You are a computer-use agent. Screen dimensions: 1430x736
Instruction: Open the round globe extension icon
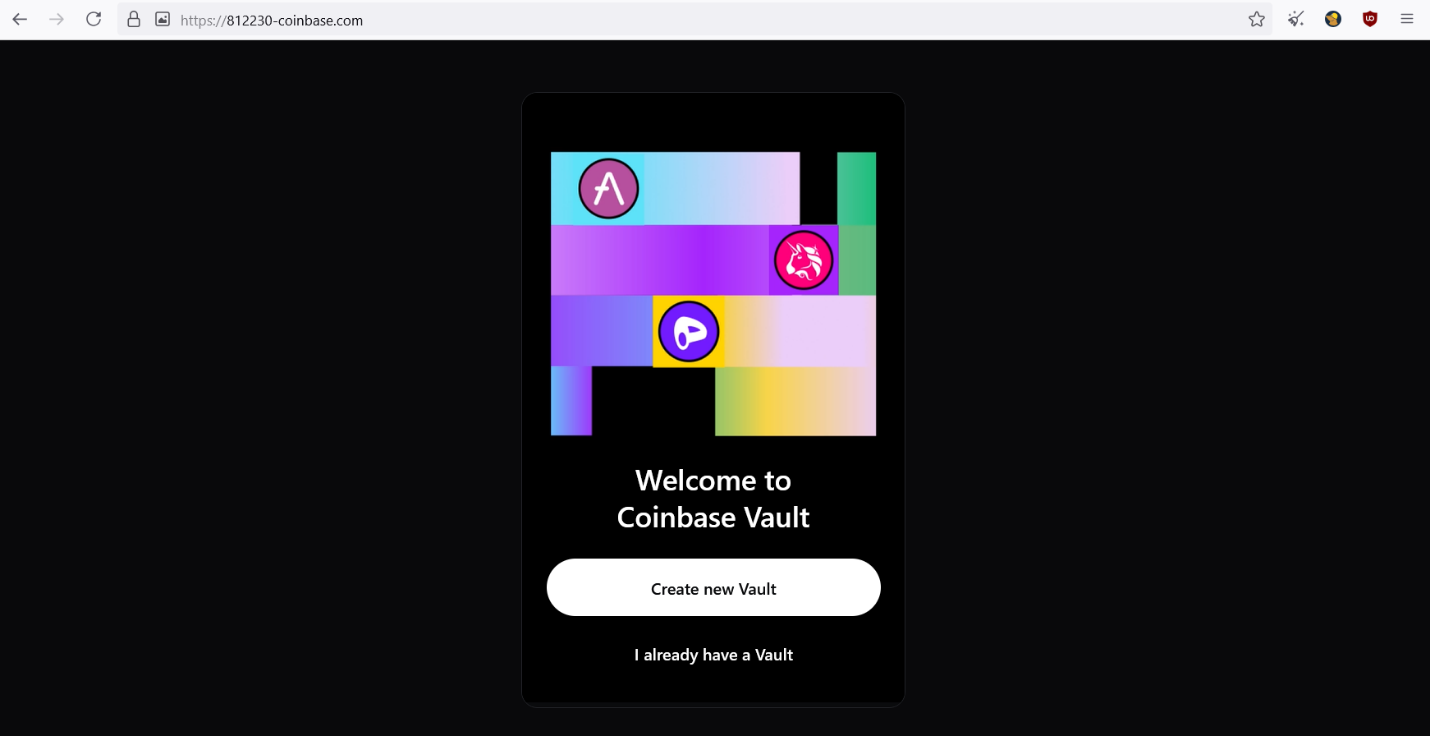(1333, 19)
